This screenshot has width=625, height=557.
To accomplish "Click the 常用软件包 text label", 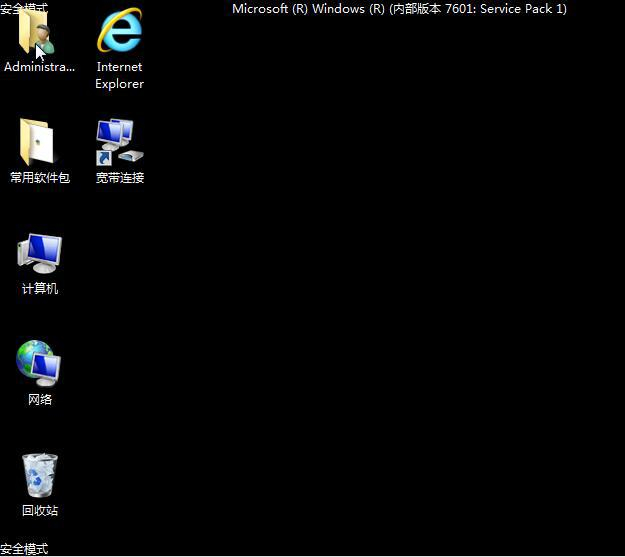I will [x=39, y=178].
